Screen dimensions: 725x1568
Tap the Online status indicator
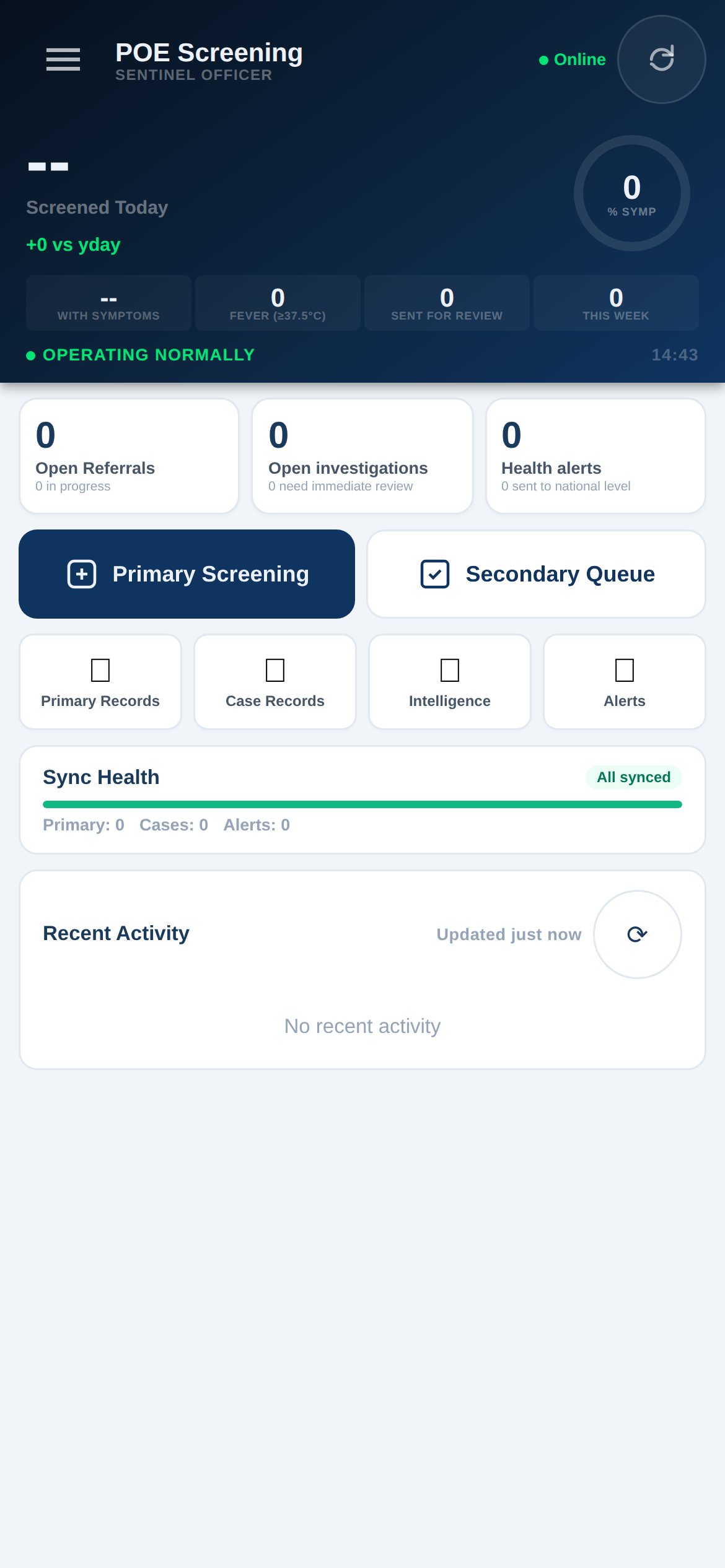pyautogui.click(x=573, y=59)
